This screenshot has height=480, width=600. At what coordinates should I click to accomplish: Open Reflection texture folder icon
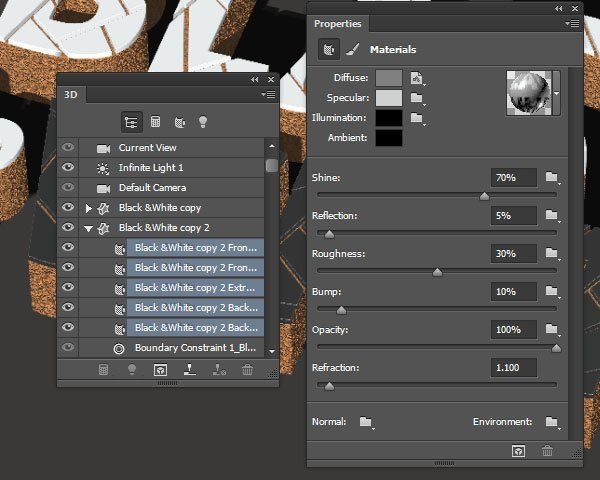point(552,216)
